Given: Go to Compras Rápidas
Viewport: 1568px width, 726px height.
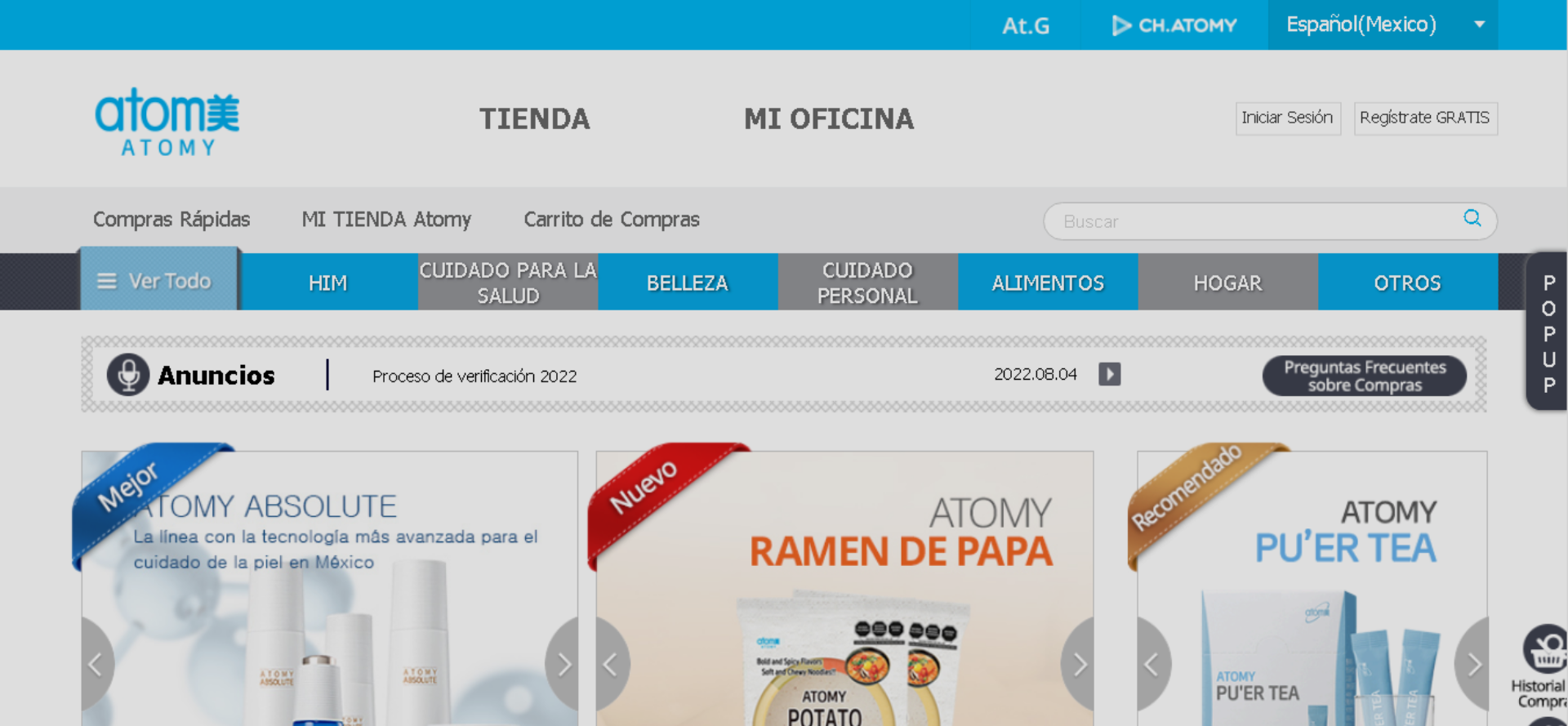Looking at the screenshot, I should coord(171,219).
